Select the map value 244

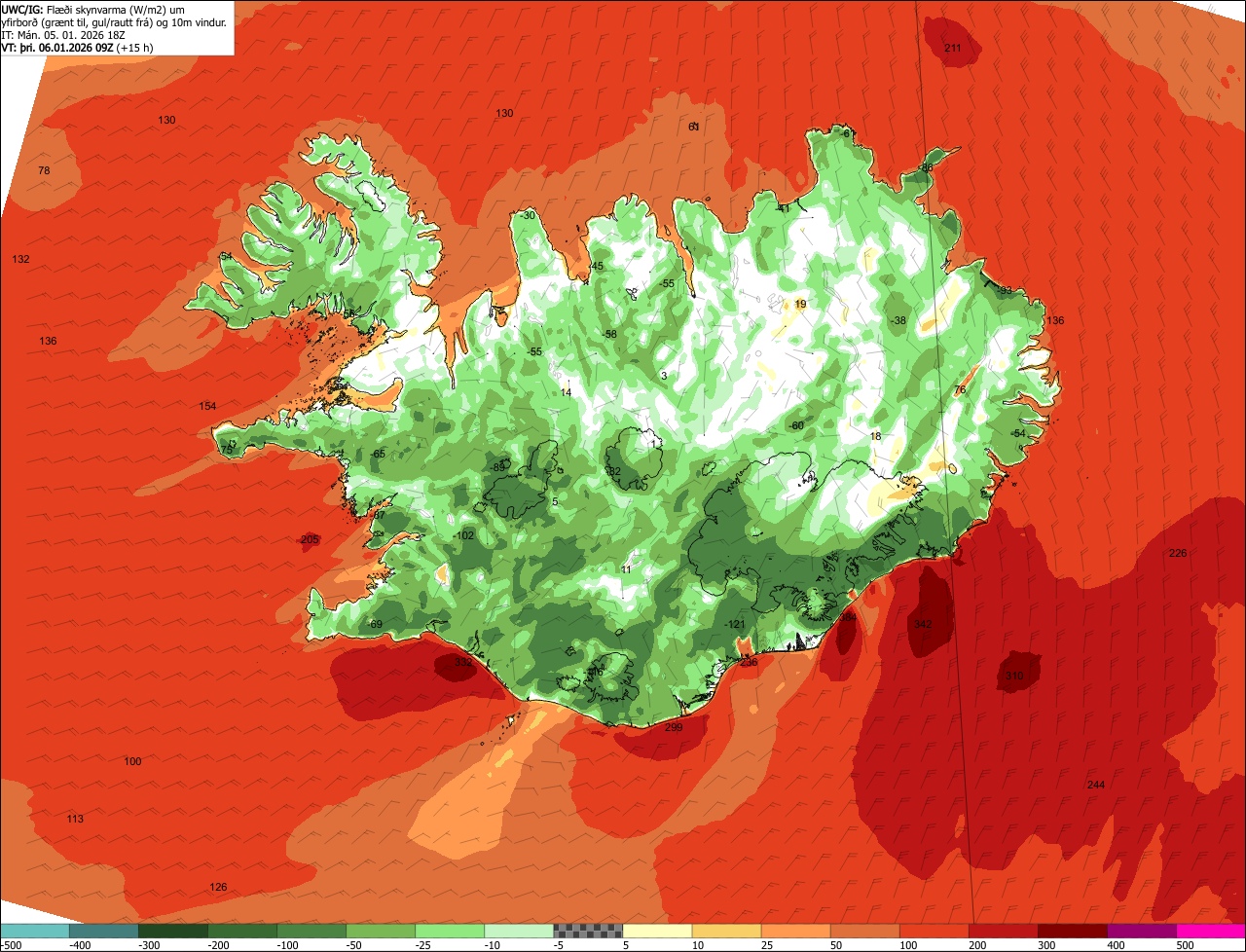1096,785
